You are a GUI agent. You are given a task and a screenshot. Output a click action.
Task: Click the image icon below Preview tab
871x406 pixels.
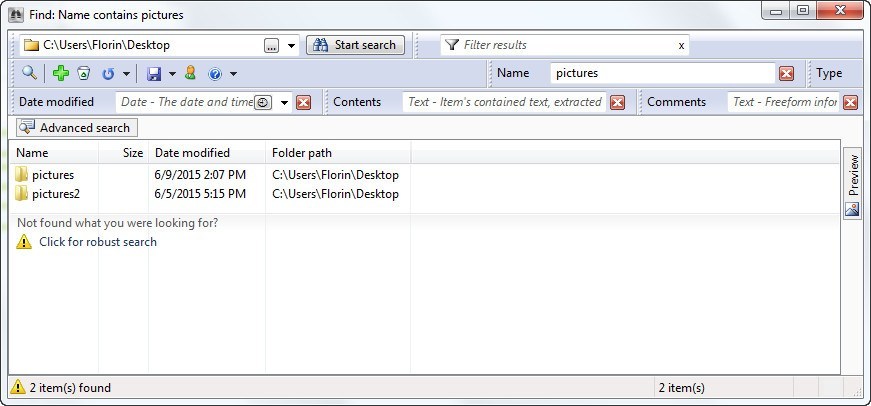pos(852,209)
